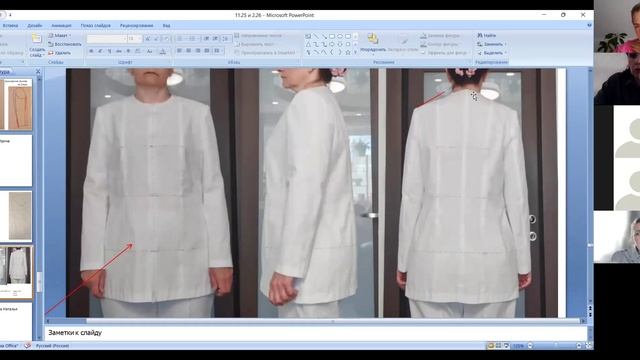Open the font name combo box
Viewport: 640px width, 360px height.
tap(107, 39)
